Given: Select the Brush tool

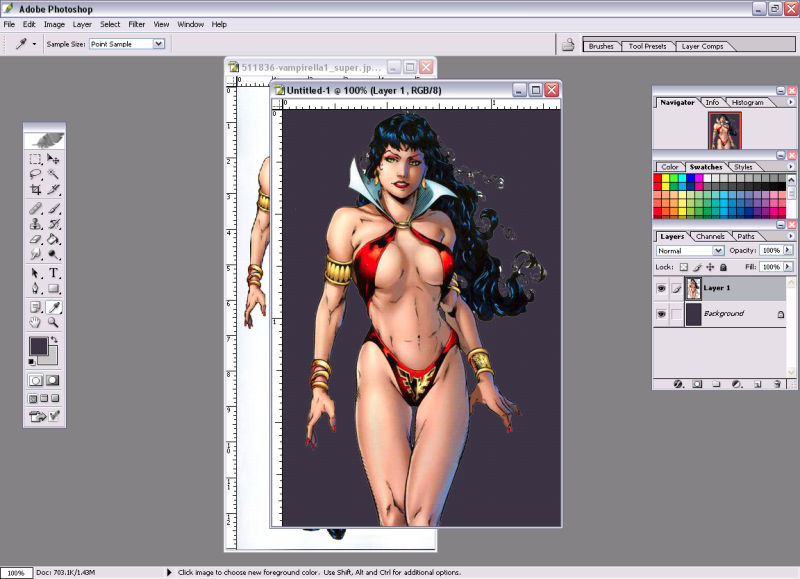Looking at the screenshot, I should coord(53,208).
